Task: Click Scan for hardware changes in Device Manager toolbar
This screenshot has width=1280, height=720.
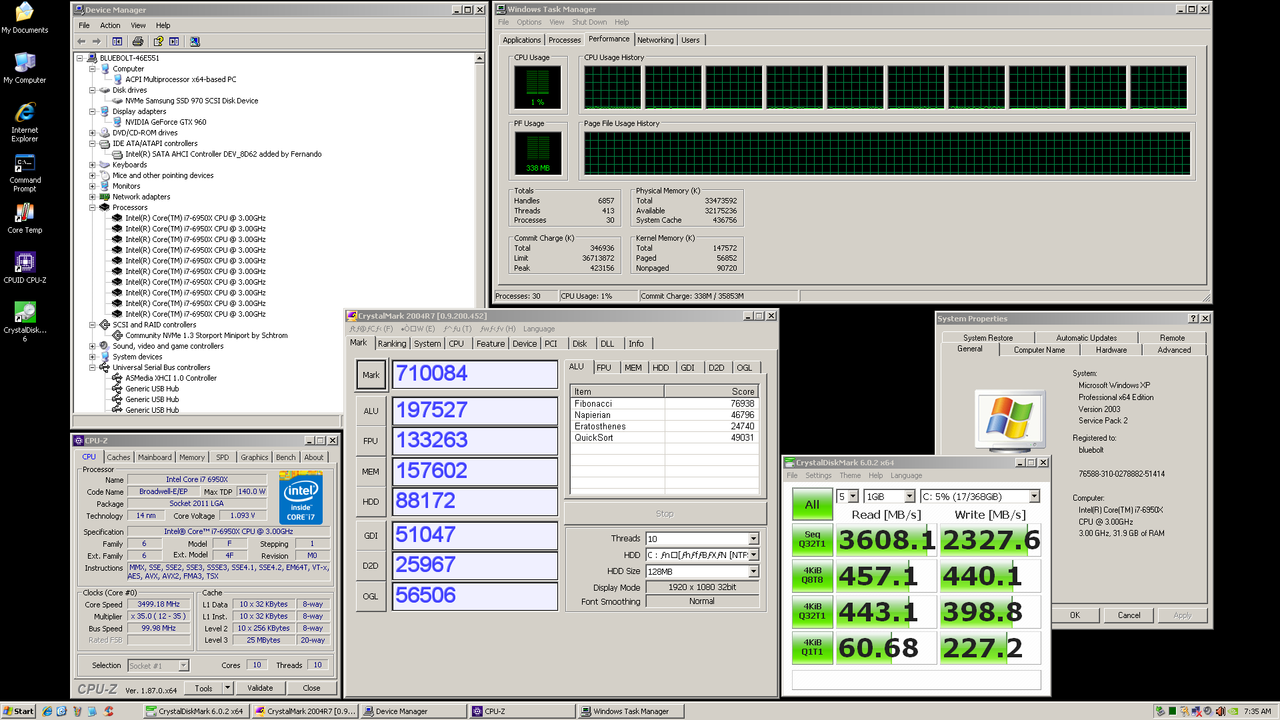Action: pyautogui.click(x=195, y=40)
